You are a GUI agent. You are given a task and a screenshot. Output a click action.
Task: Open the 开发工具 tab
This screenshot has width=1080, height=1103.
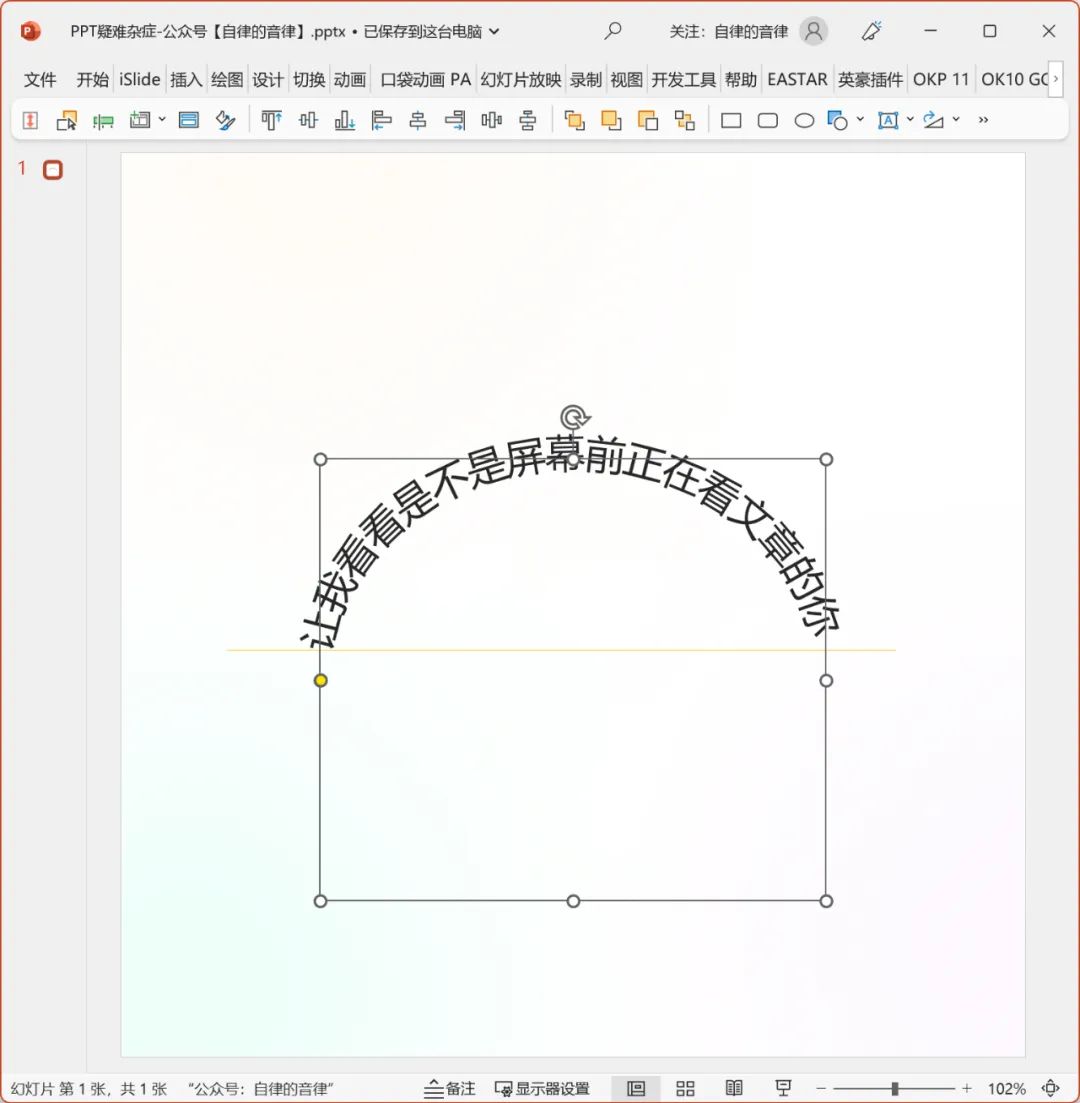tap(683, 79)
